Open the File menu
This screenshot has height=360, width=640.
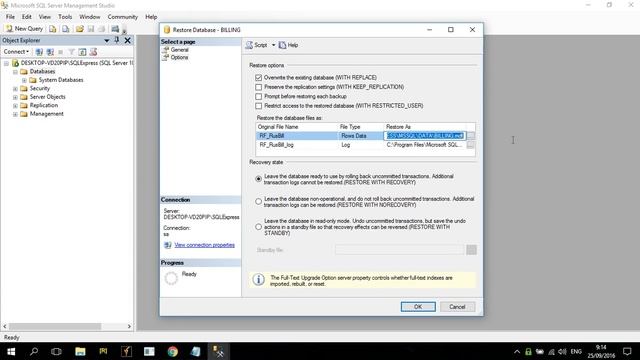click(10, 17)
